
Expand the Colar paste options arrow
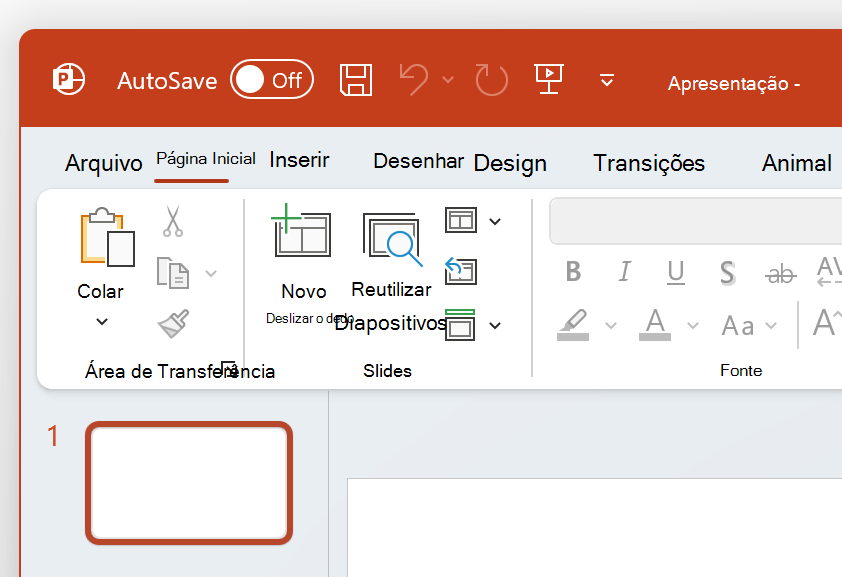click(101, 322)
